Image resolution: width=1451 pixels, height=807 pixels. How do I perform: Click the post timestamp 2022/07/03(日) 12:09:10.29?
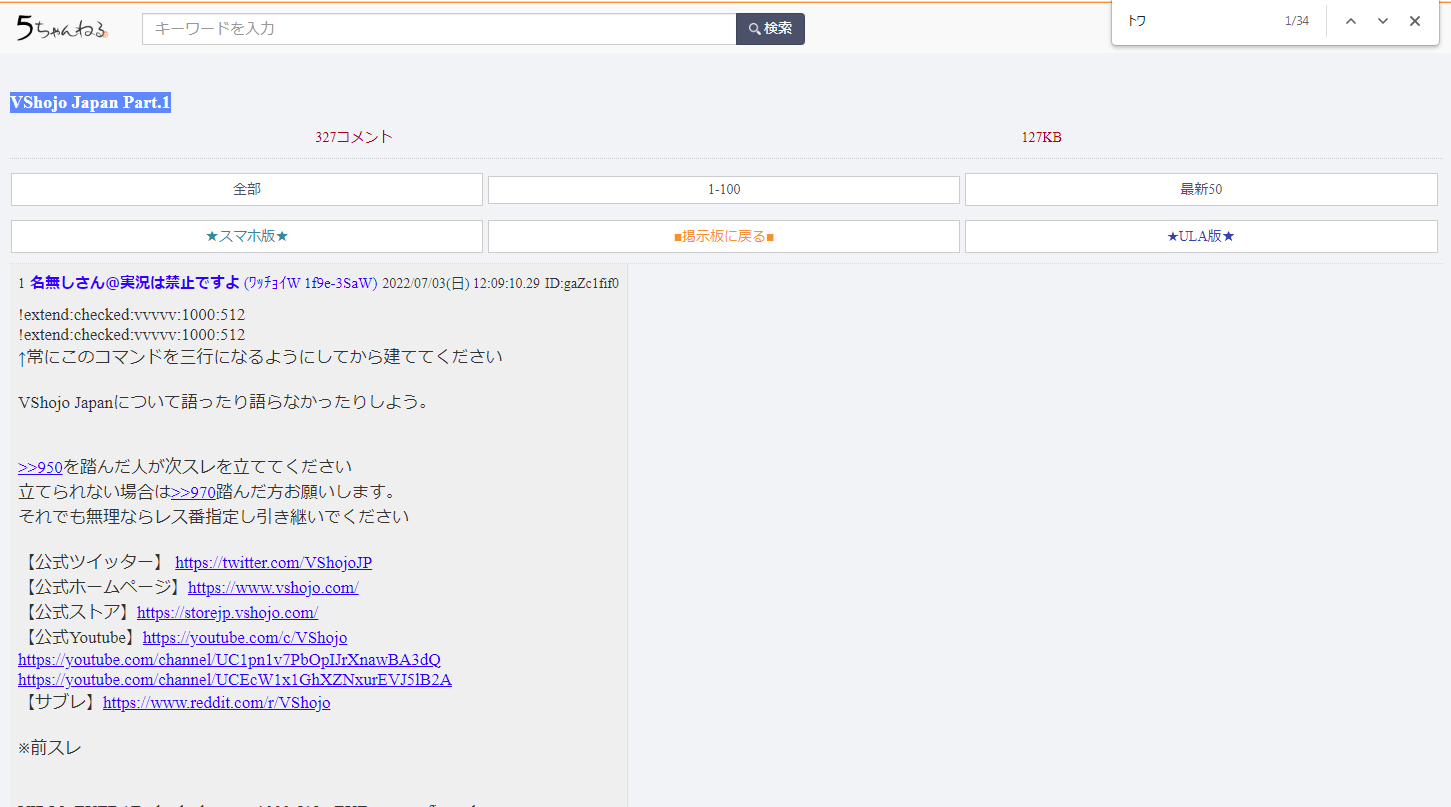(461, 283)
